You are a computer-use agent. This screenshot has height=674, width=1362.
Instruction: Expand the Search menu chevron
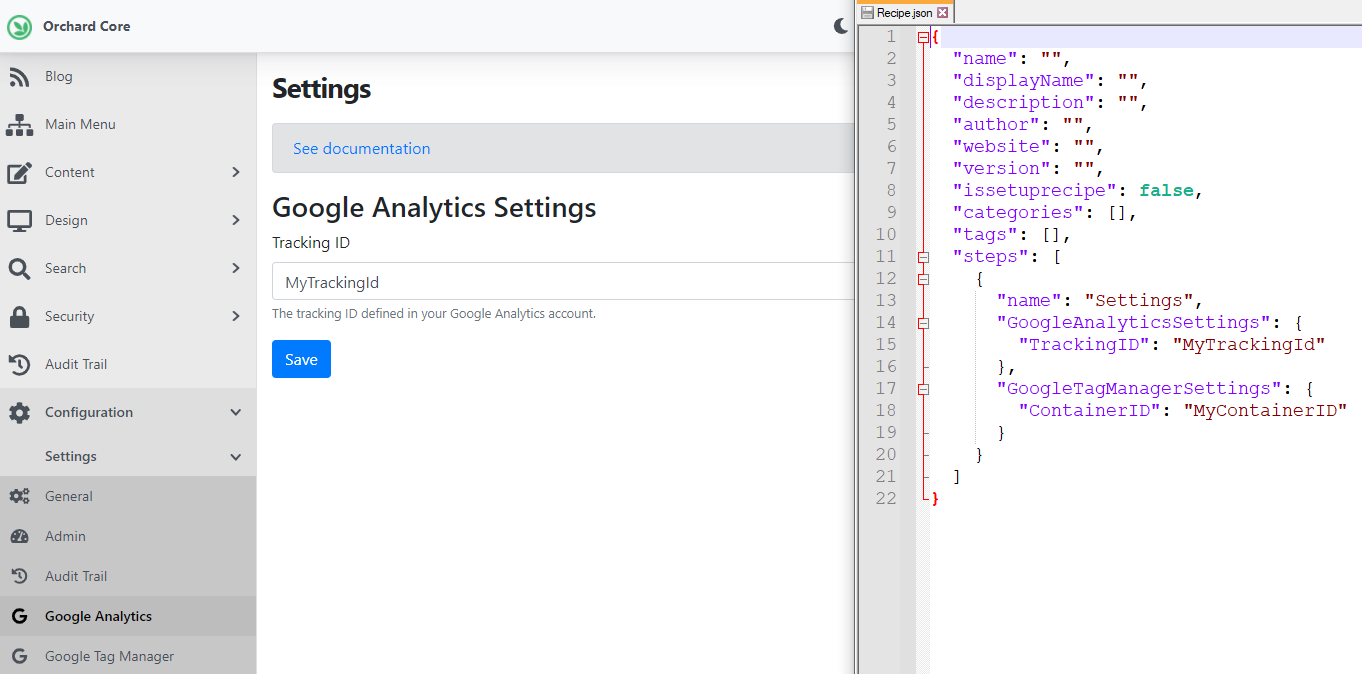click(x=236, y=268)
